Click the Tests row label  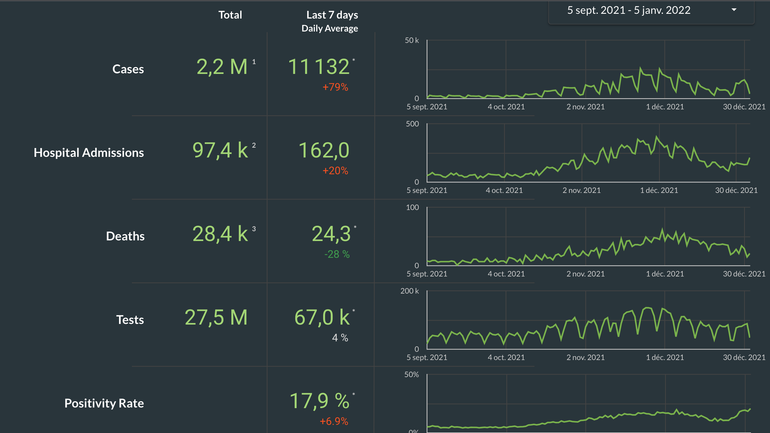130,320
